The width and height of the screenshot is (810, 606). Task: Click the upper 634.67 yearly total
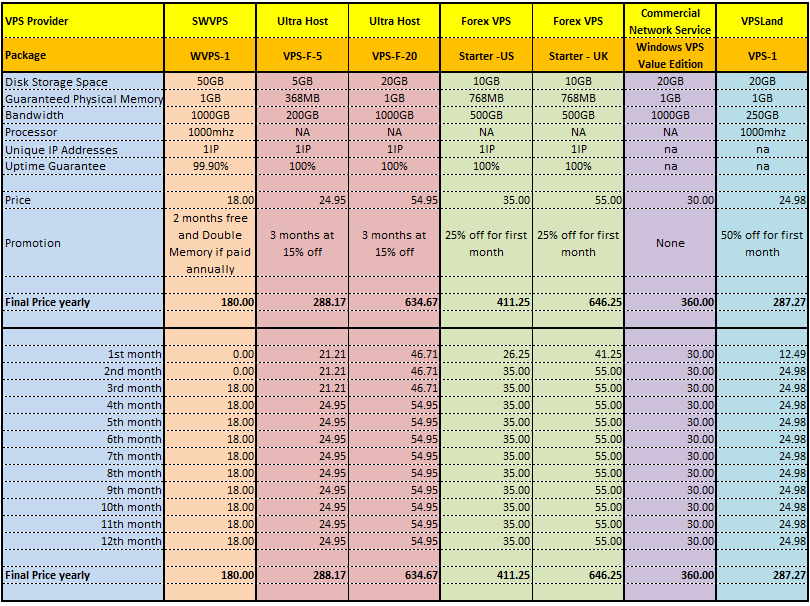(394, 302)
